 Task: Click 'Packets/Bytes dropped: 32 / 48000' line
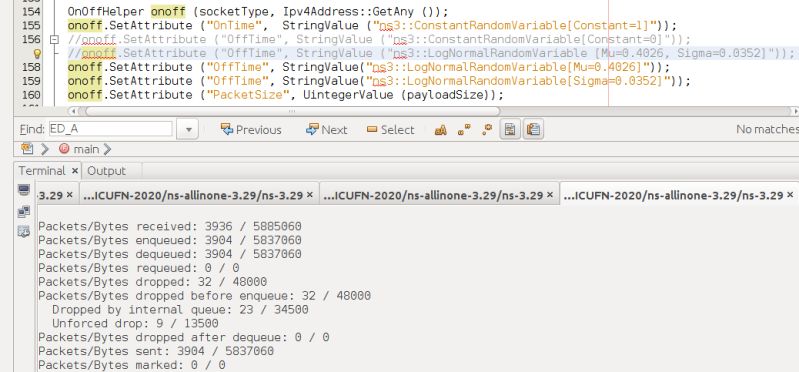point(152,281)
